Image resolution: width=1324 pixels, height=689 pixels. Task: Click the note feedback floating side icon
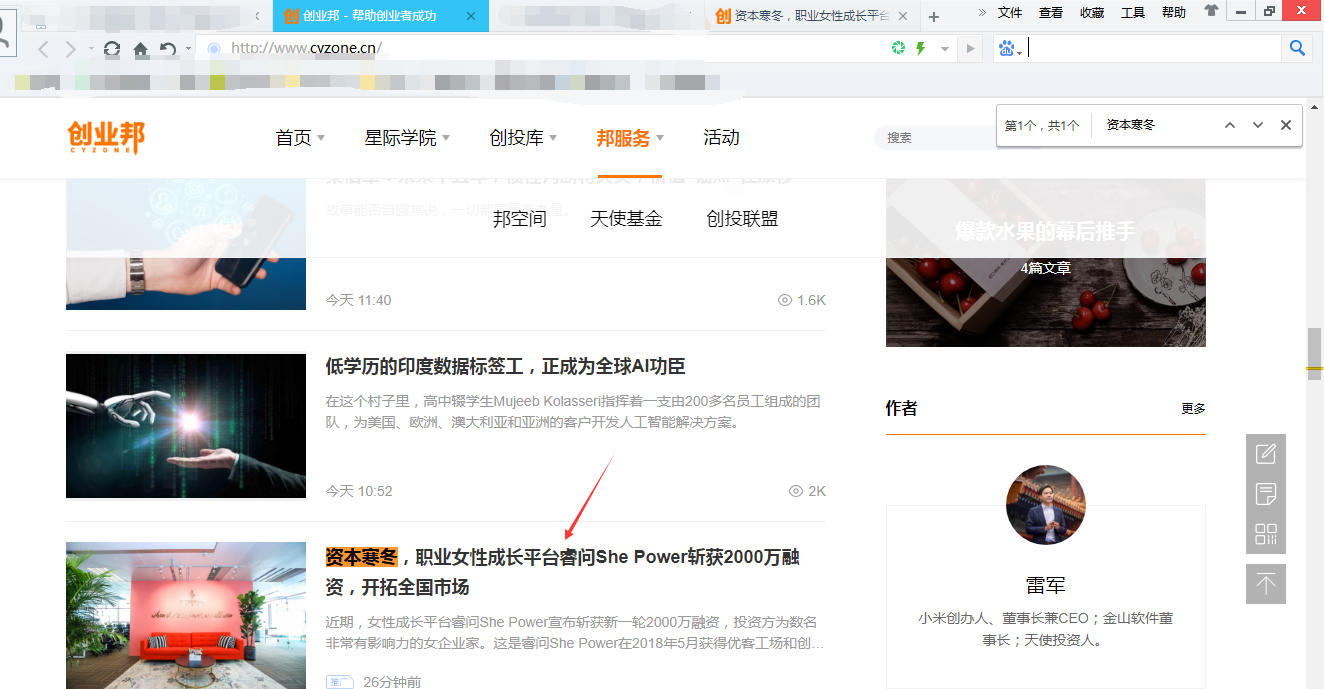coord(1266,494)
